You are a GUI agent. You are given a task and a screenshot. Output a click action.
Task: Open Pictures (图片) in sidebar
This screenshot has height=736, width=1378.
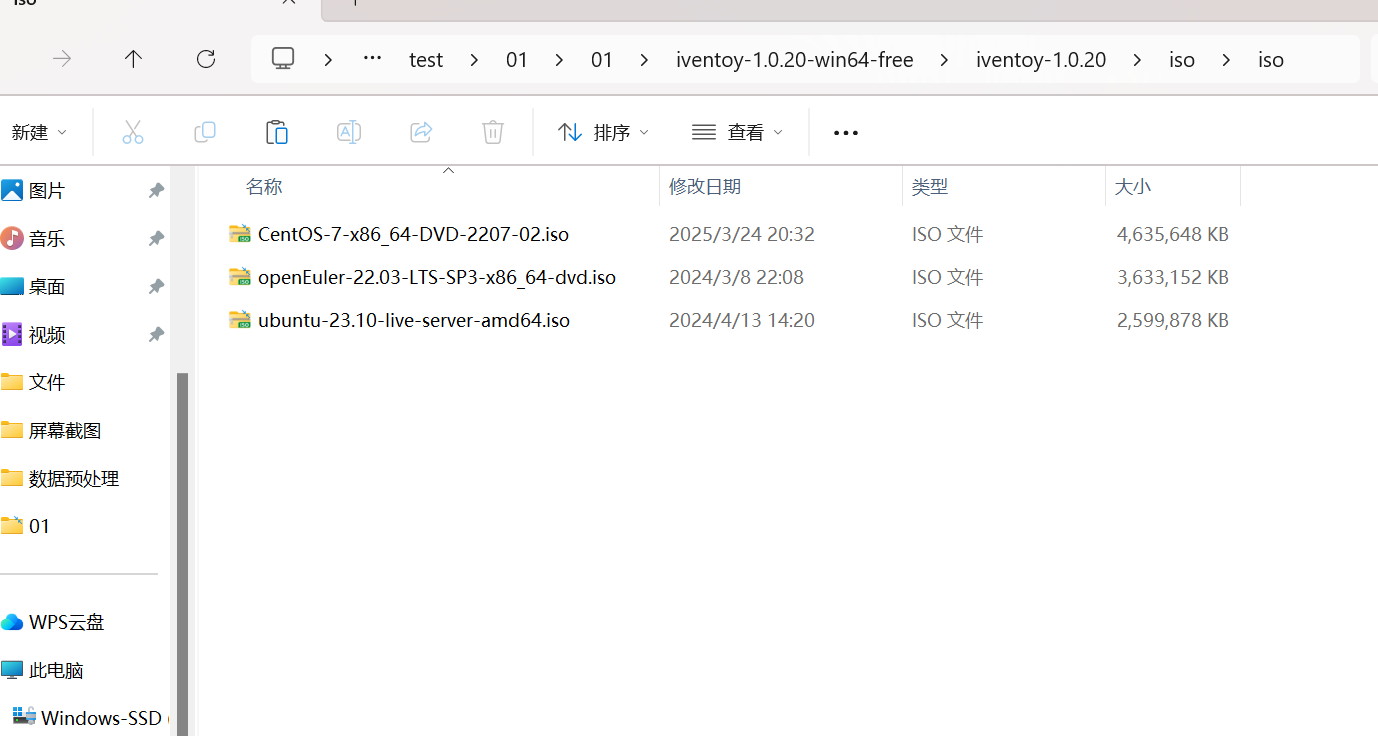point(46,190)
